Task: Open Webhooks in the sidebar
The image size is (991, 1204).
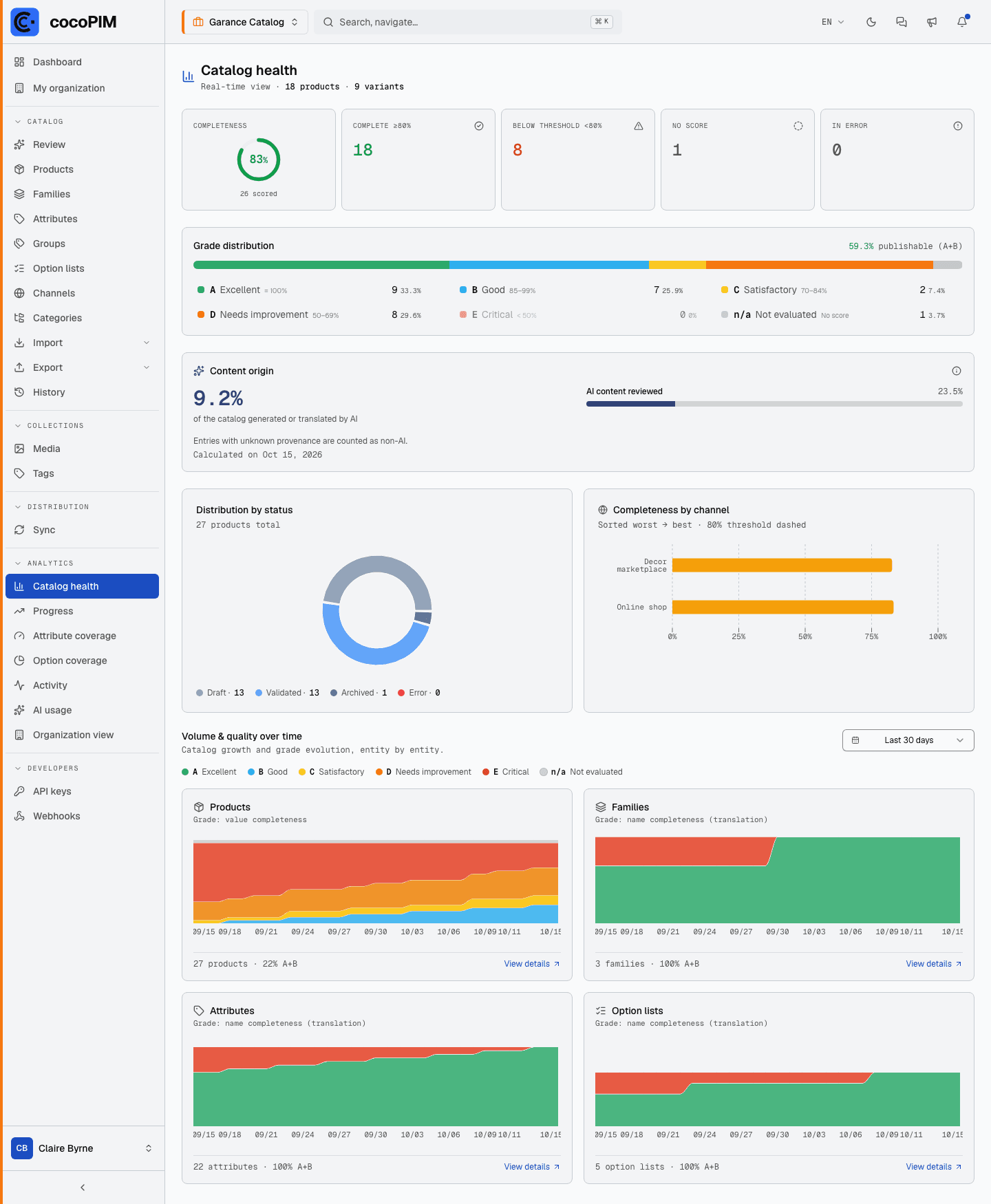Action: pos(82,816)
